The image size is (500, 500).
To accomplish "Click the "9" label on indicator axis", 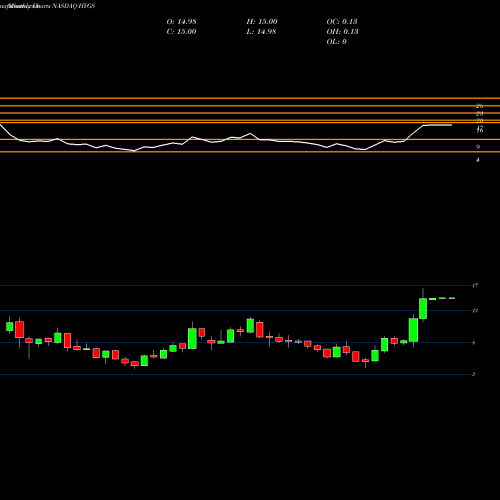I will (x=478, y=147).
